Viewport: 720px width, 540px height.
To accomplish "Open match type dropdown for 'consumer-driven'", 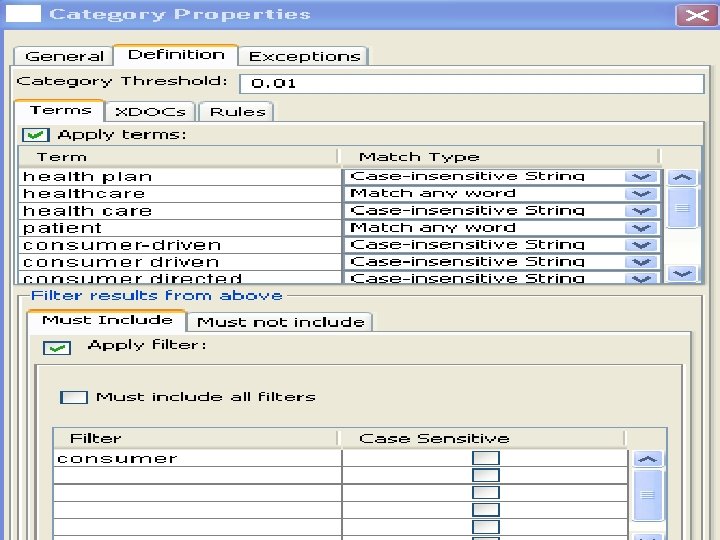I will 641,245.
